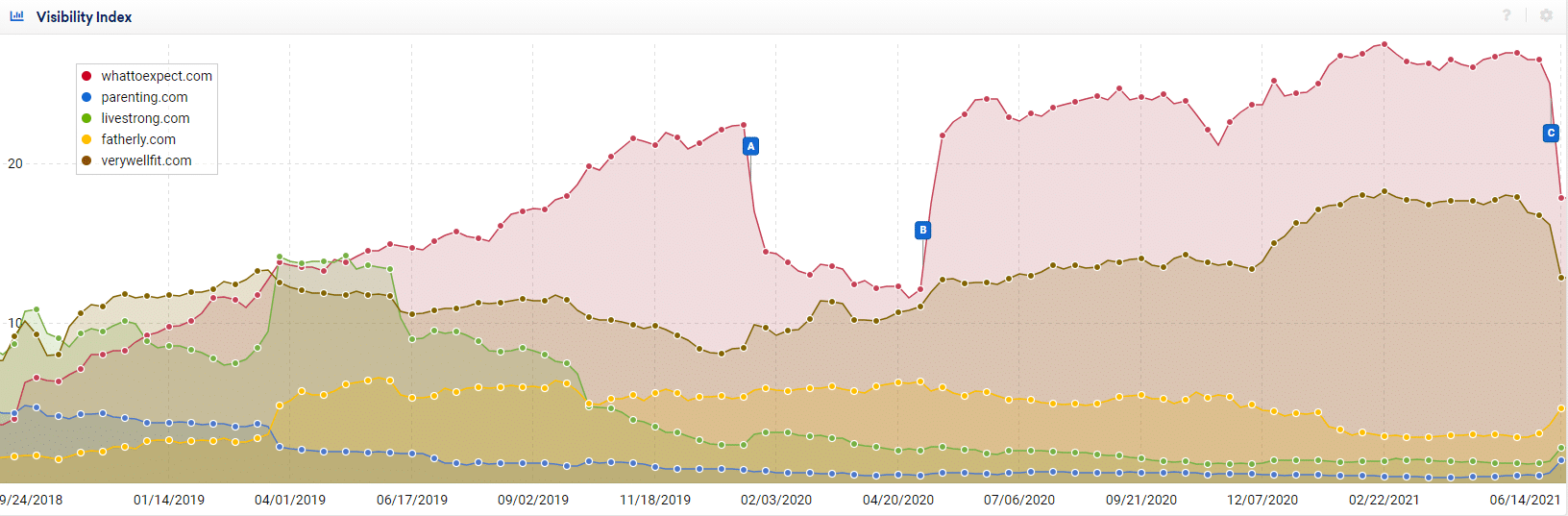Viewport: 1568px width, 516px height.
Task: Open the help question mark icon
Action: [1507, 15]
